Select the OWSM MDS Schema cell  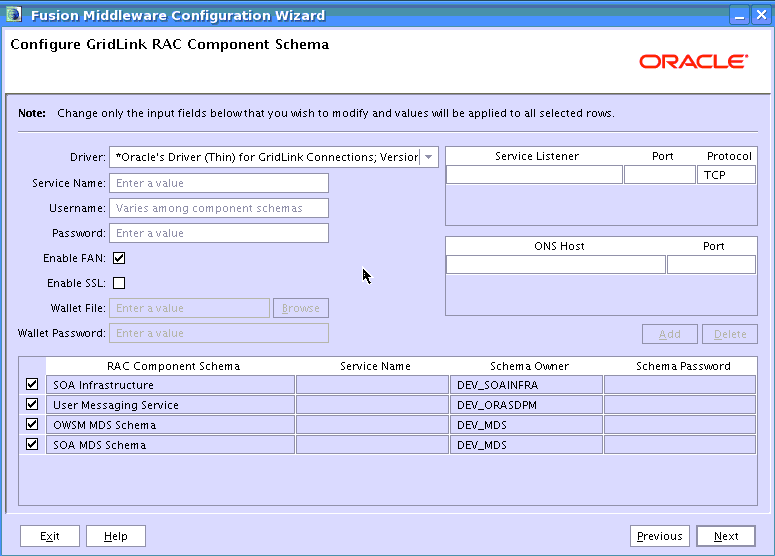(171, 425)
